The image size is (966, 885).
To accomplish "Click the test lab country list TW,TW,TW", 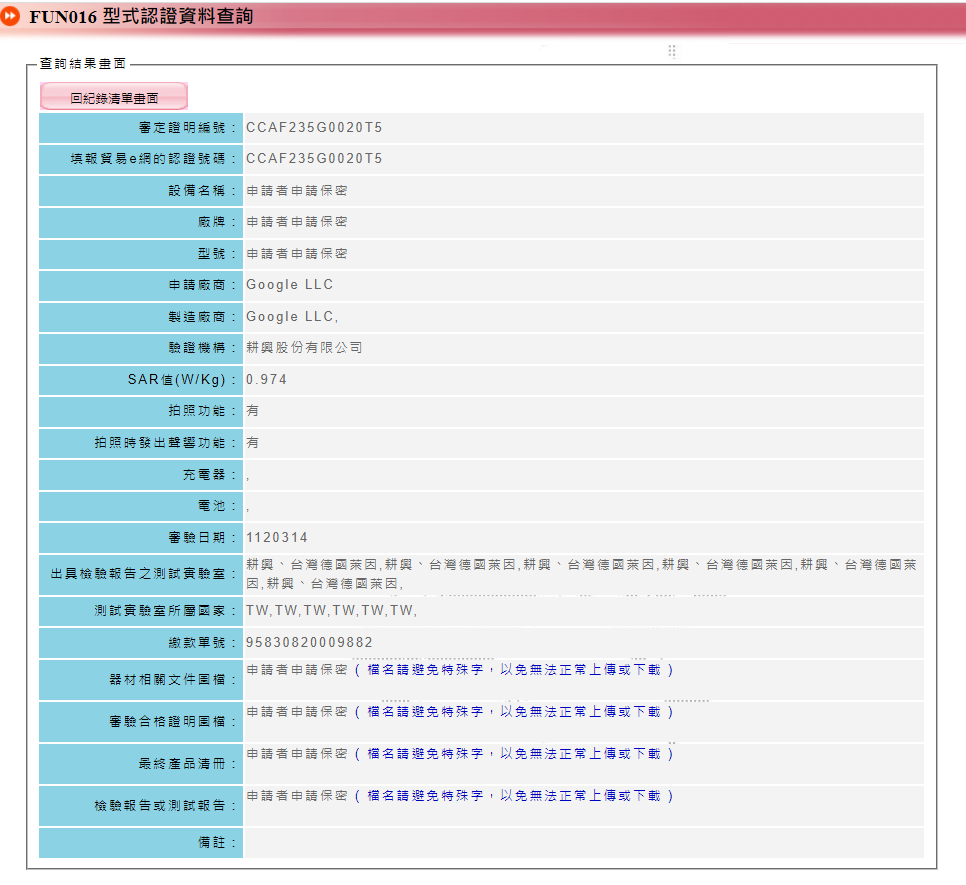I will coord(331,611).
